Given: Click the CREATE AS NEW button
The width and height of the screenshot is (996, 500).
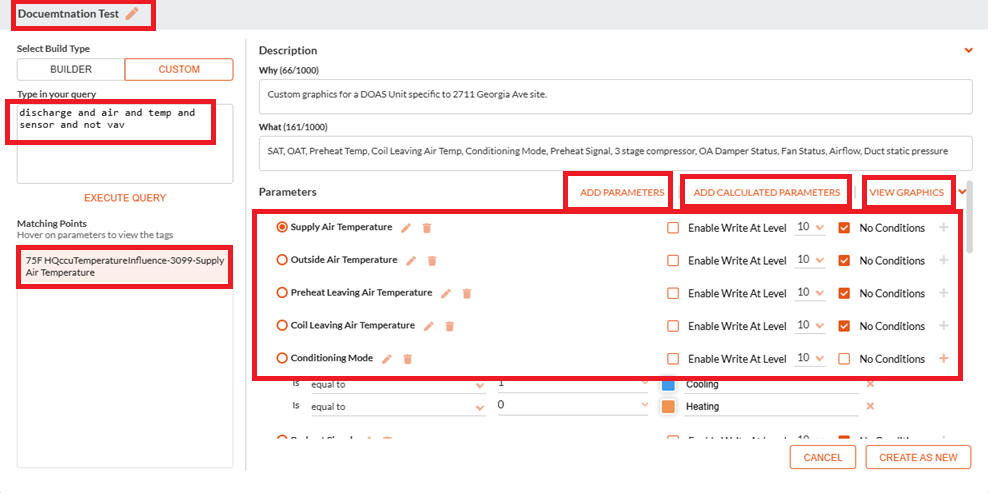Looking at the screenshot, I should [918, 457].
